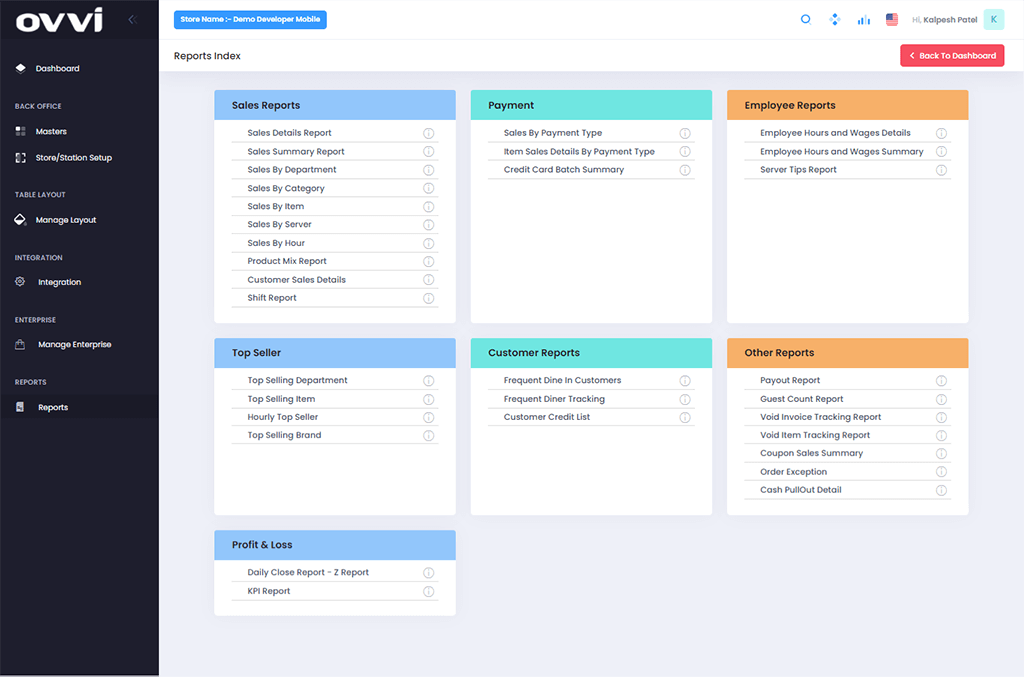Select the US flag language icon

(891, 20)
